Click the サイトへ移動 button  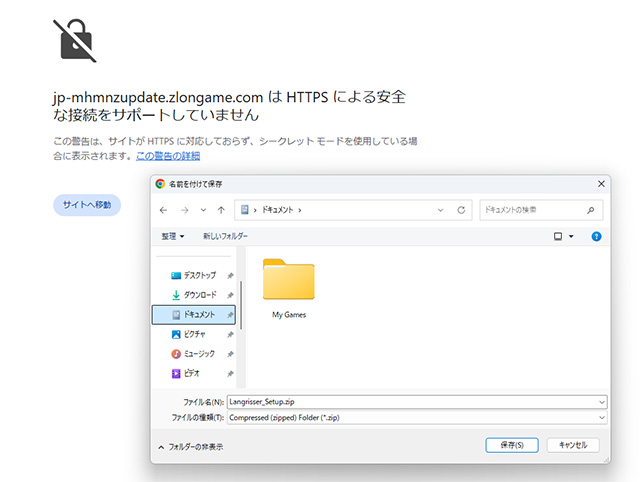coord(87,205)
